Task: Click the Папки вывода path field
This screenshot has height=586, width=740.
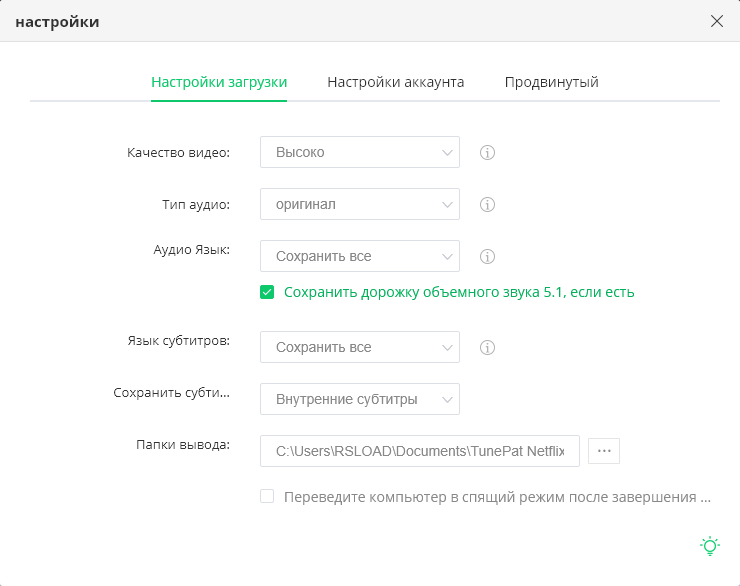Action: click(420, 451)
